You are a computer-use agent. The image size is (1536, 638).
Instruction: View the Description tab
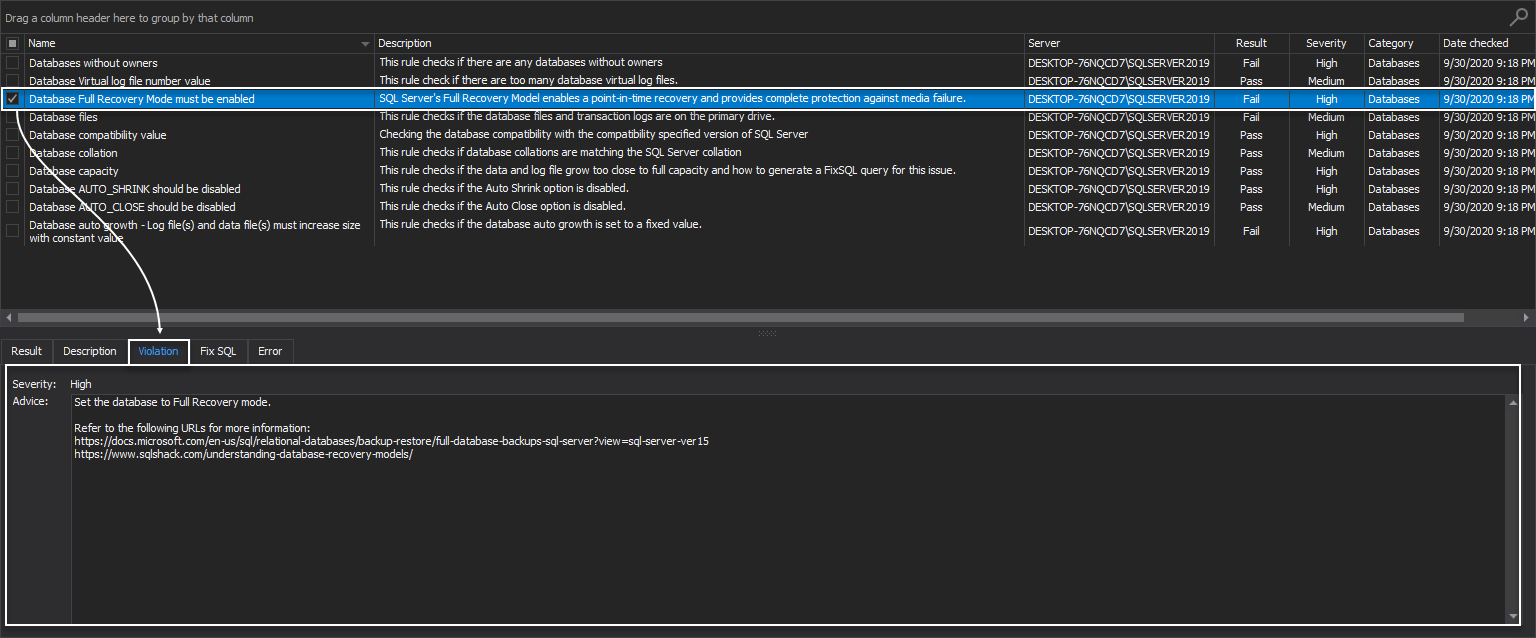[89, 351]
